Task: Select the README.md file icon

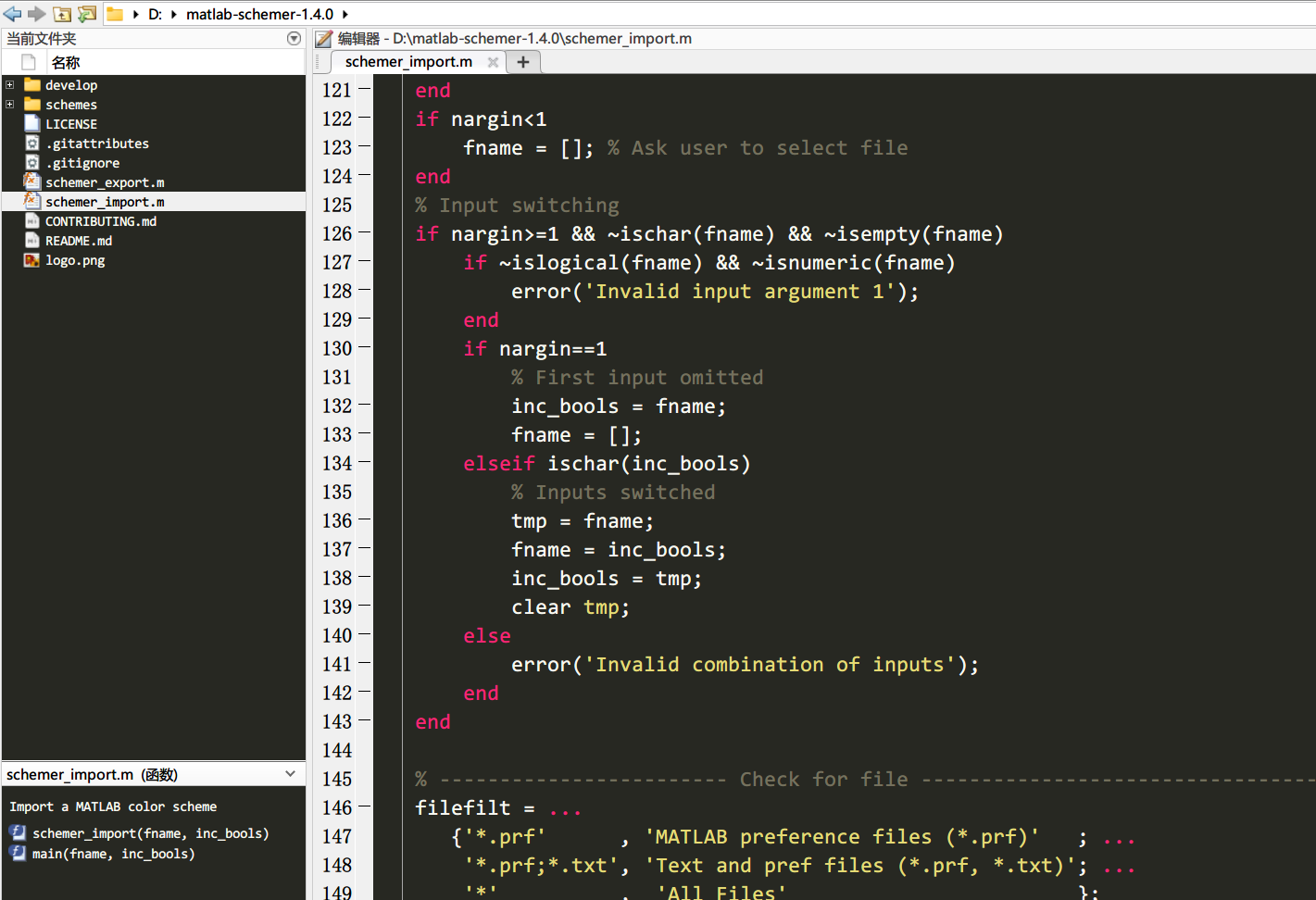Action: click(32, 240)
